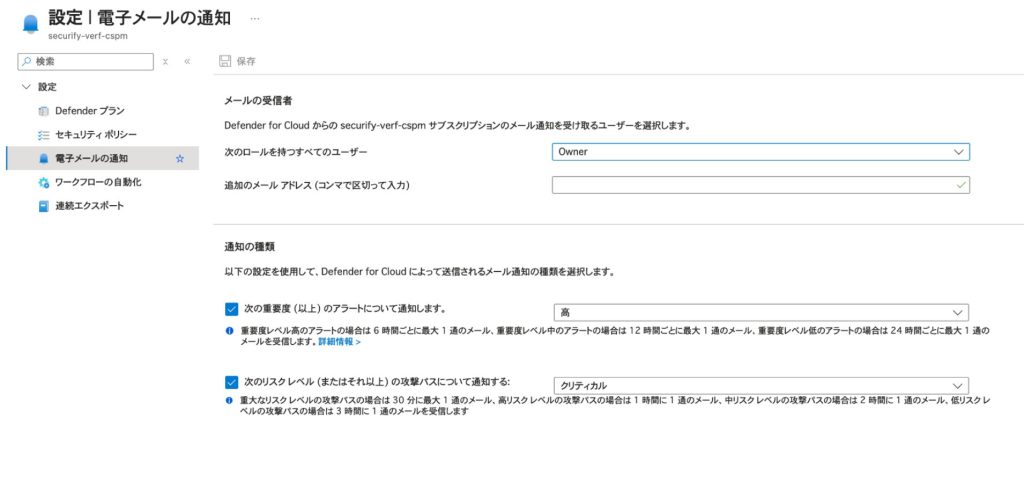Click the 連続エクスポート book icon

(x=43, y=206)
